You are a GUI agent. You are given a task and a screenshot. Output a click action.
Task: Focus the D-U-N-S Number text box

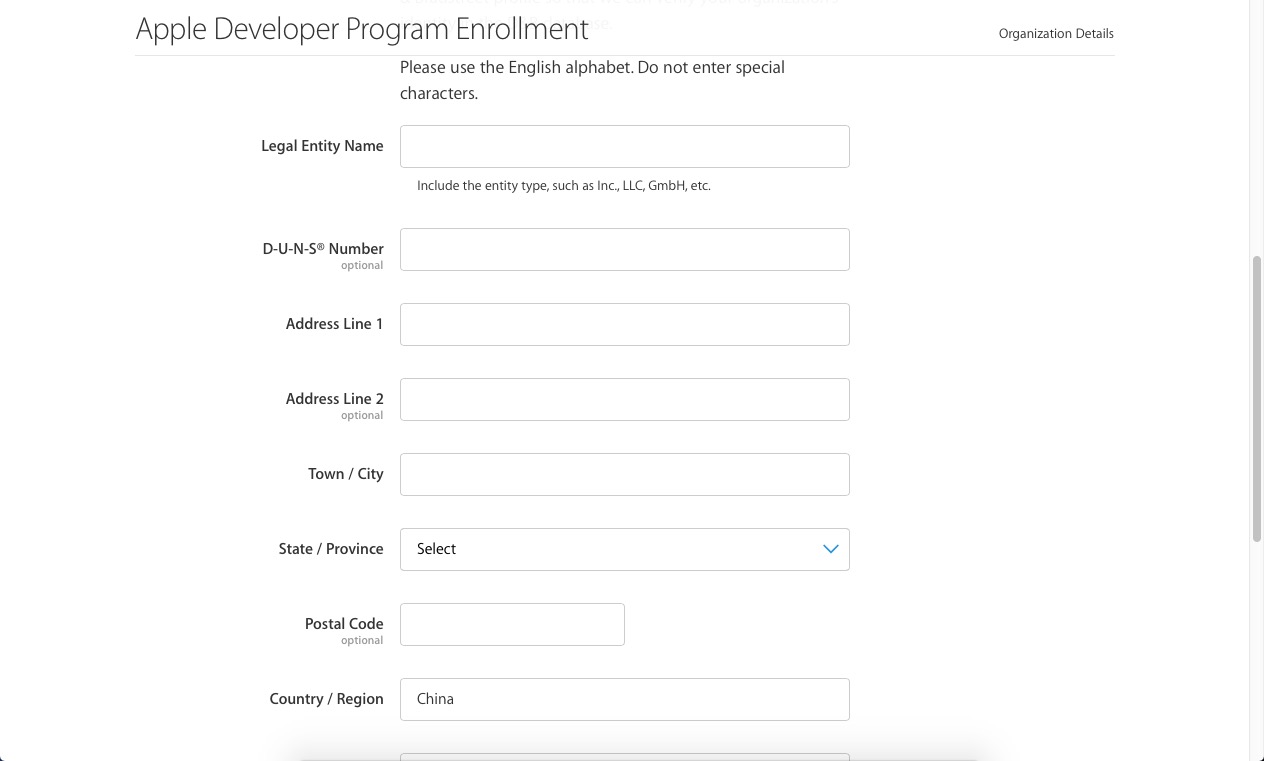tap(624, 249)
